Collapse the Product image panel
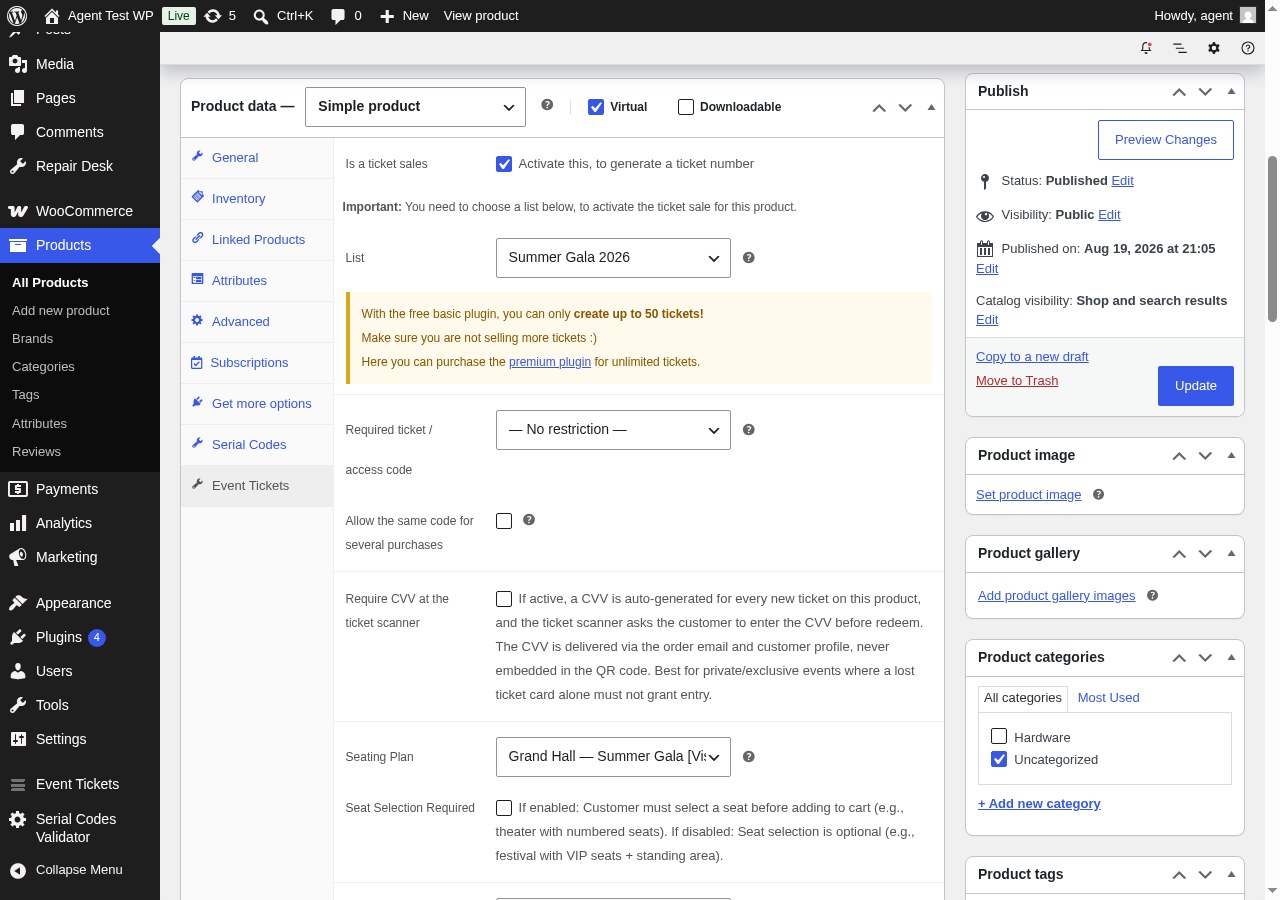This screenshot has width=1280, height=900. pyautogui.click(x=1231, y=455)
